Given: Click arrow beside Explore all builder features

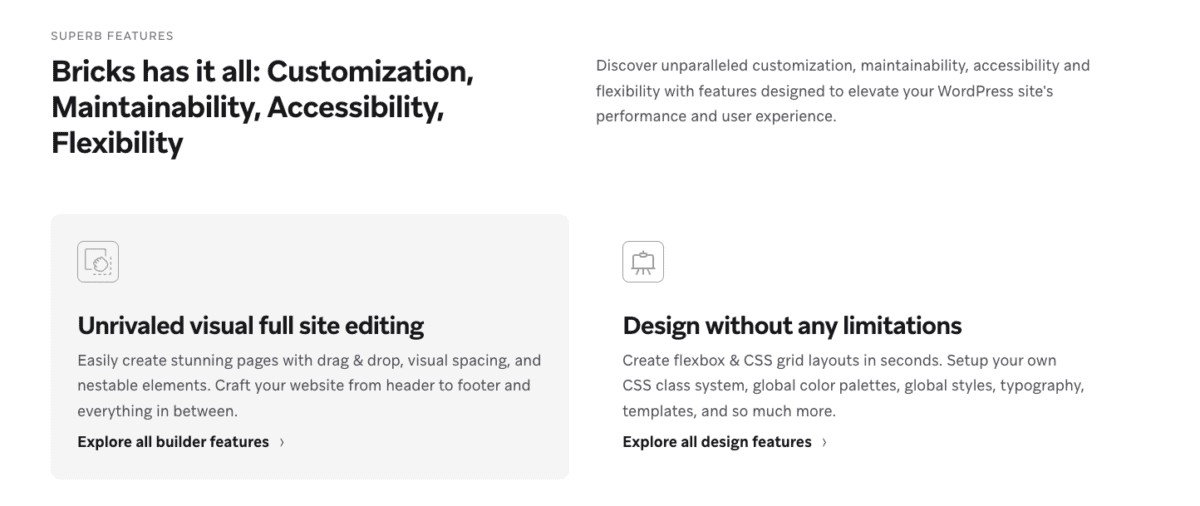Looking at the screenshot, I should click(x=282, y=442).
